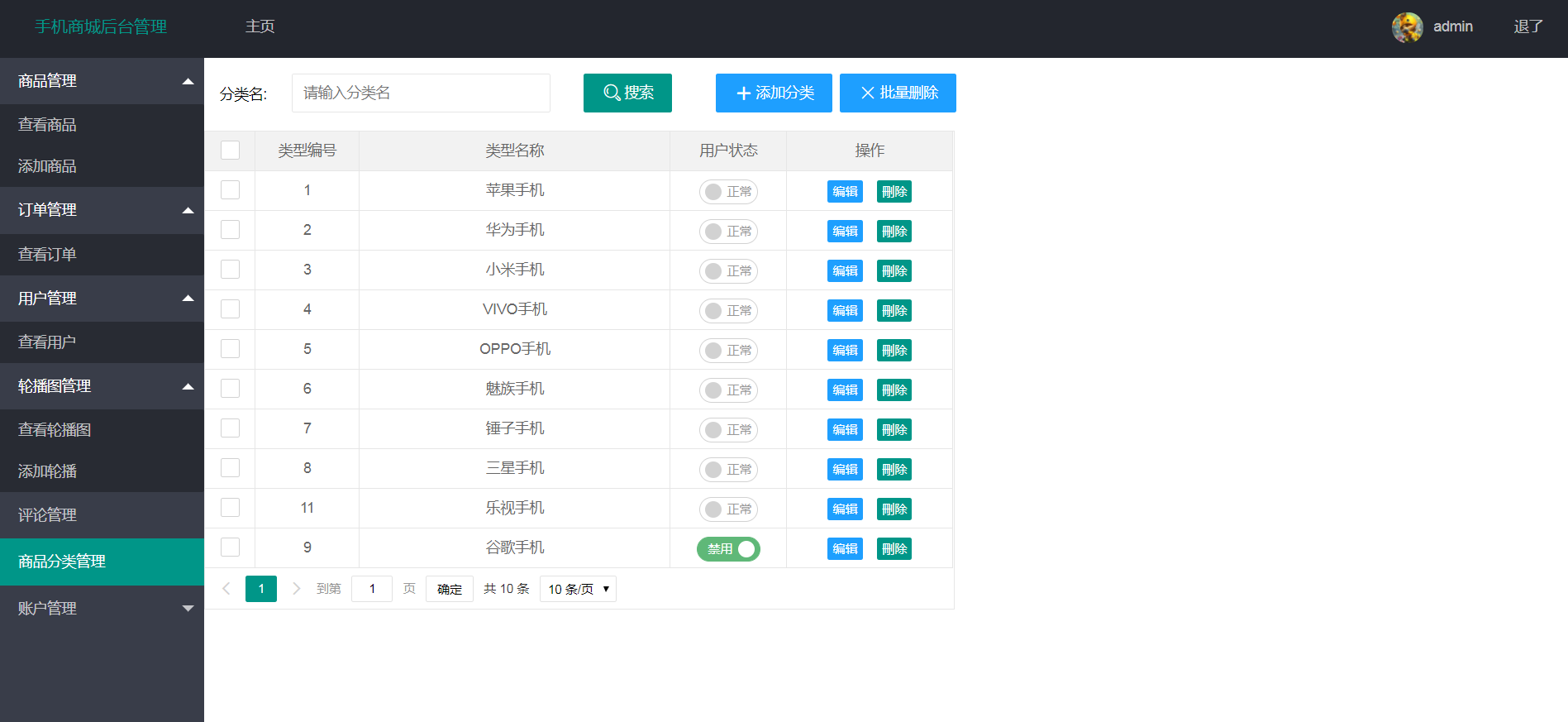Collapse the 用户管理 sidebar group
This screenshot has width=1568, height=722.
pyautogui.click(x=102, y=299)
